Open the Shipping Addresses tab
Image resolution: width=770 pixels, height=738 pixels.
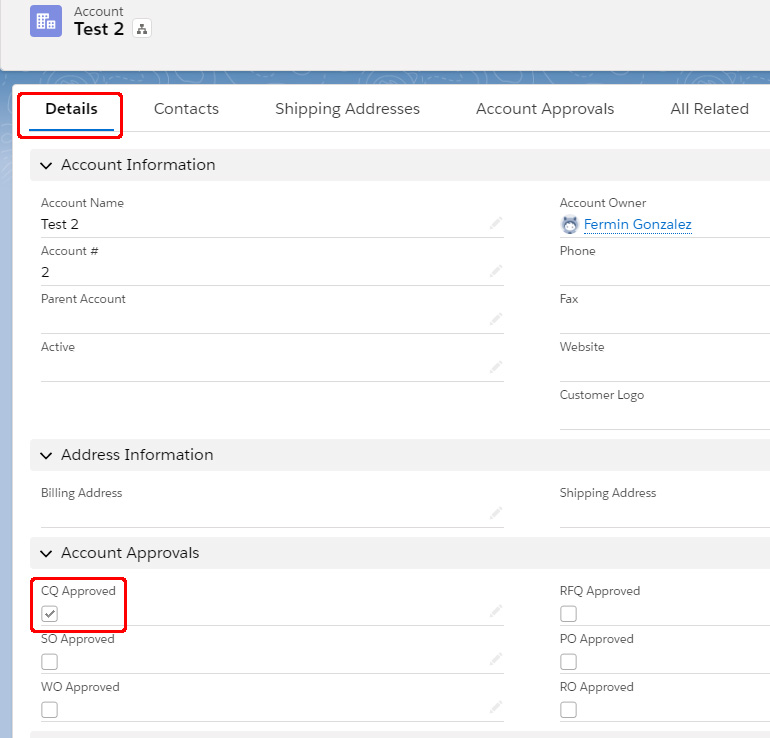coord(347,109)
